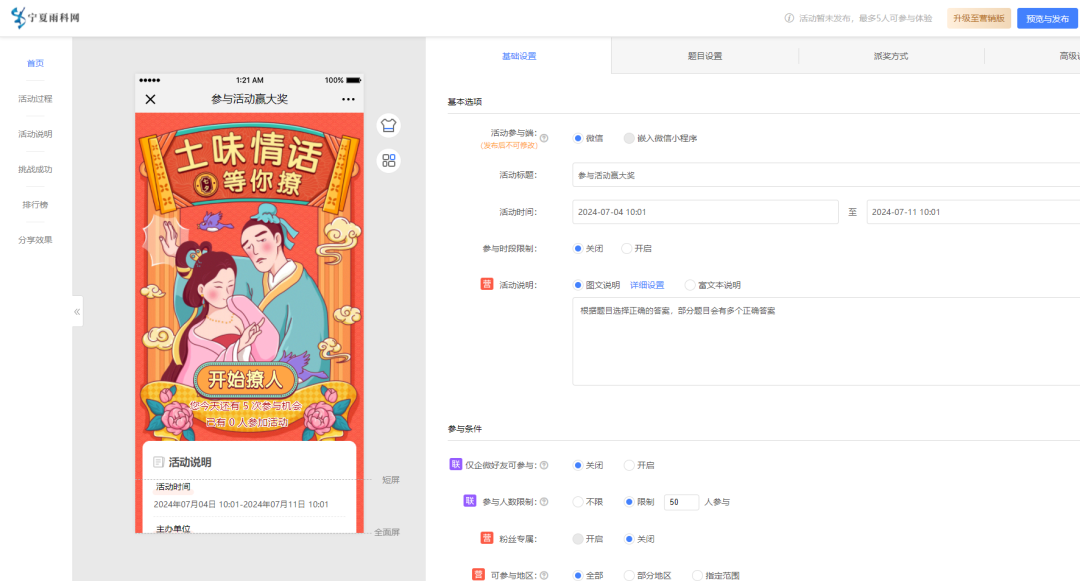The image size is (1080, 581).
Task: Click the red 营 badge beside 活动说明
Action: point(487,284)
